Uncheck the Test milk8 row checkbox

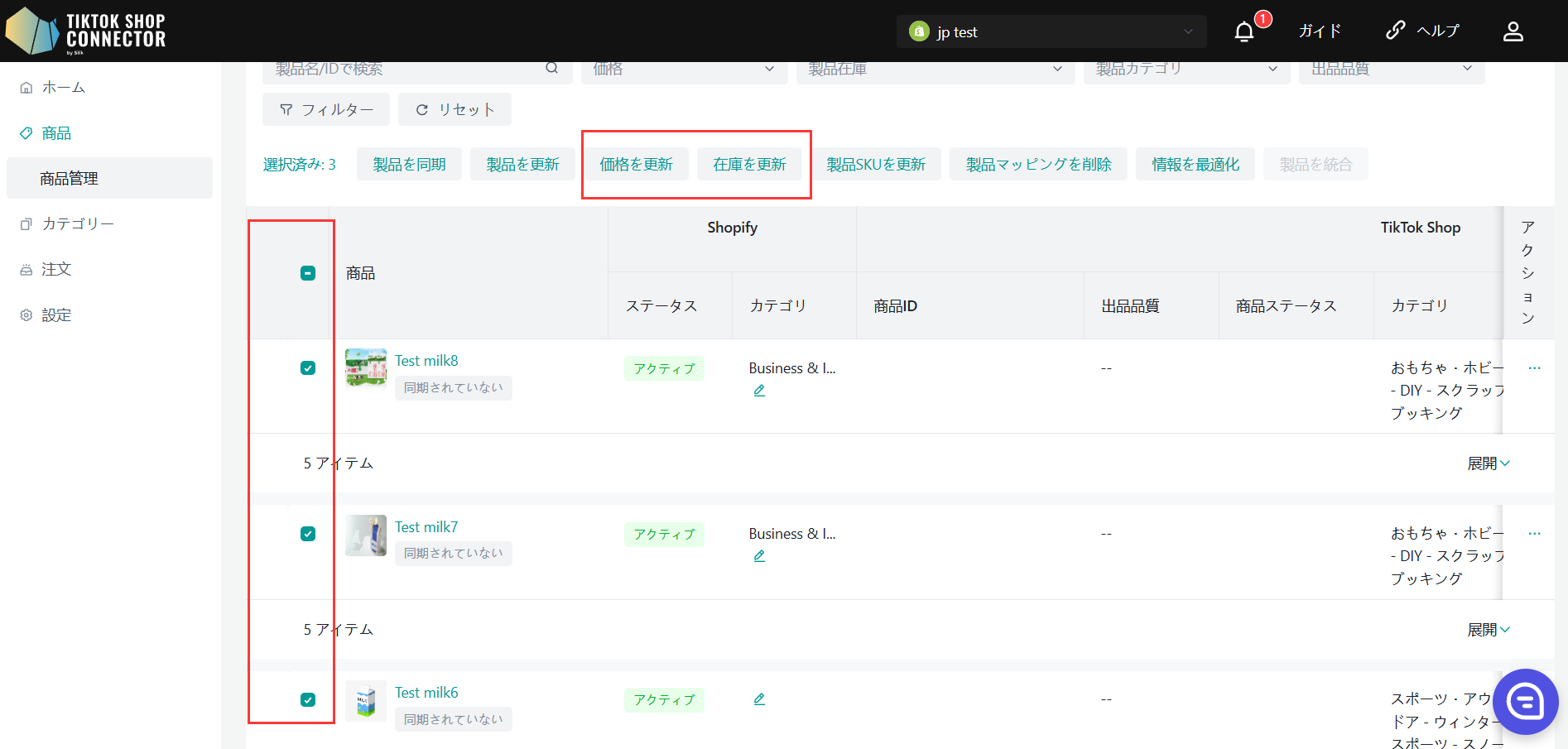point(308,368)
